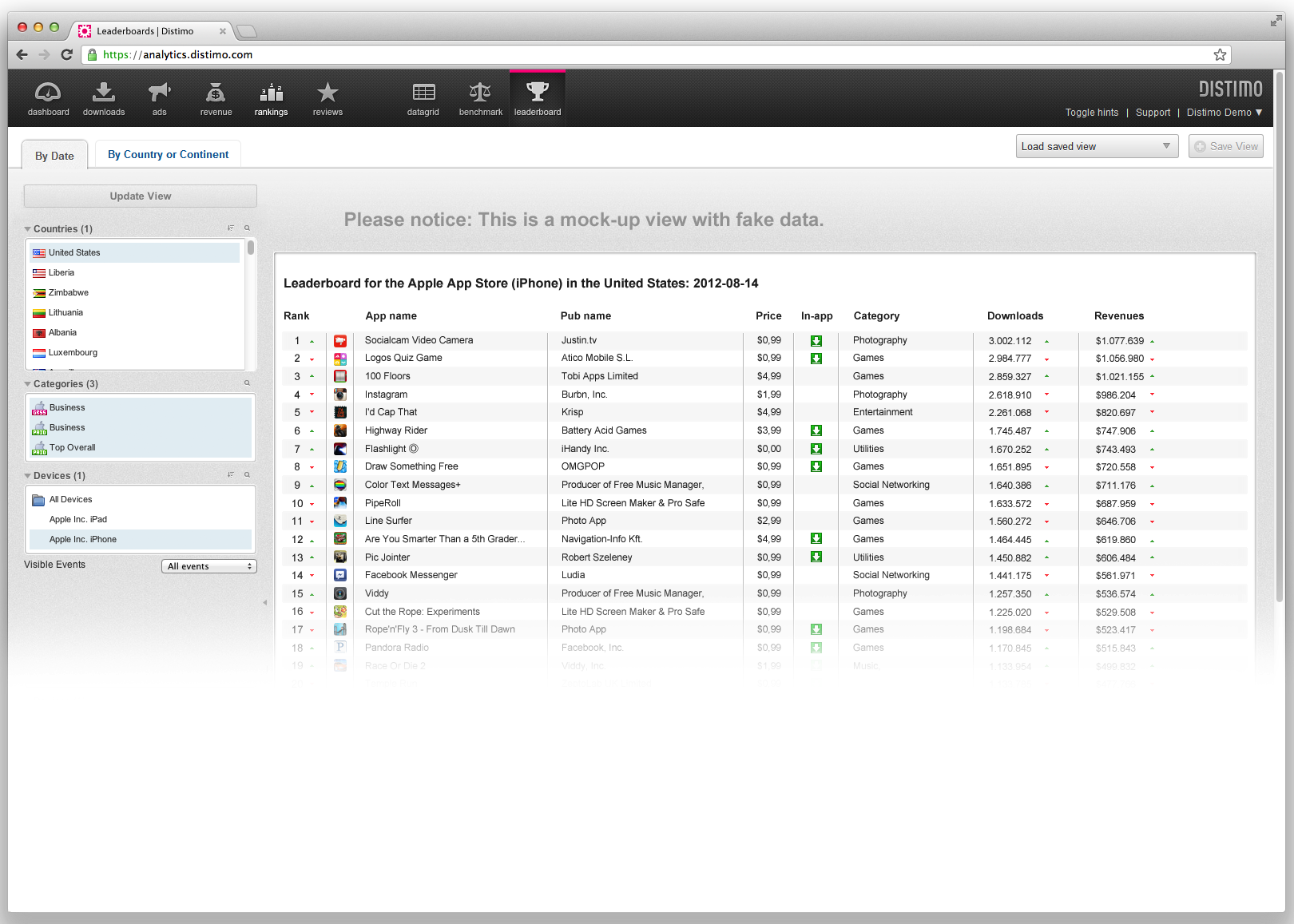
Task: Deselect Top Overall paid category
Action: [x=72, y=448]
